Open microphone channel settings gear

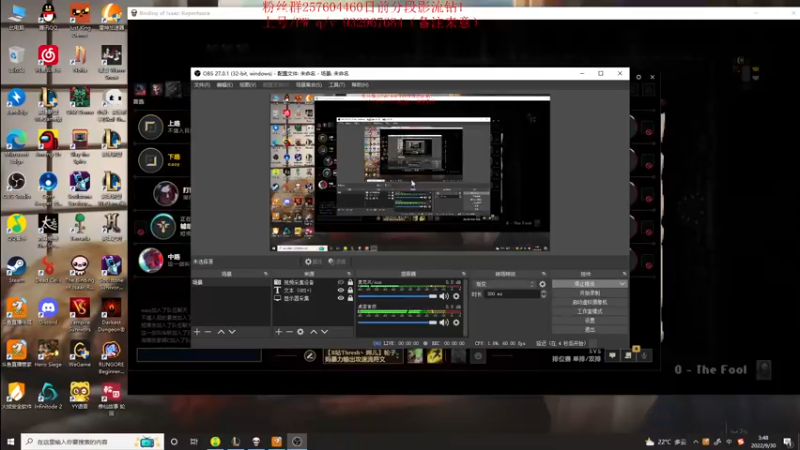pos(456,296)
